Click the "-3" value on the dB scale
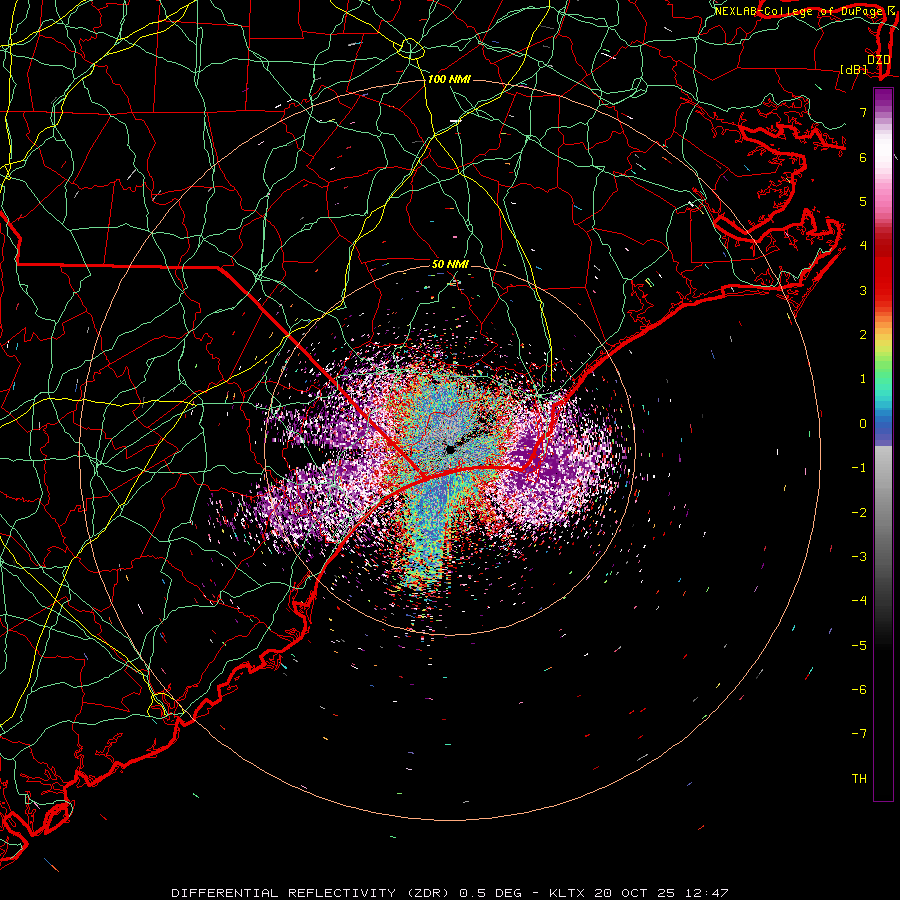The width and height of the screenshot is (900, 900). click(x=859, y=557)
